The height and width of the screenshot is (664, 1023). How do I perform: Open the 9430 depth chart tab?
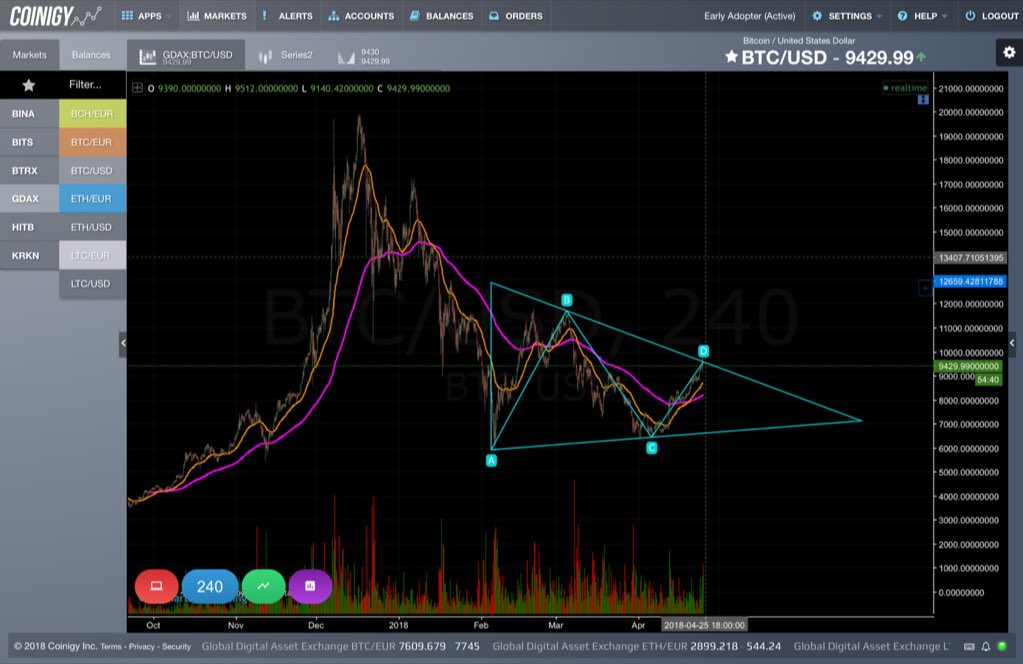click(363, 57)
